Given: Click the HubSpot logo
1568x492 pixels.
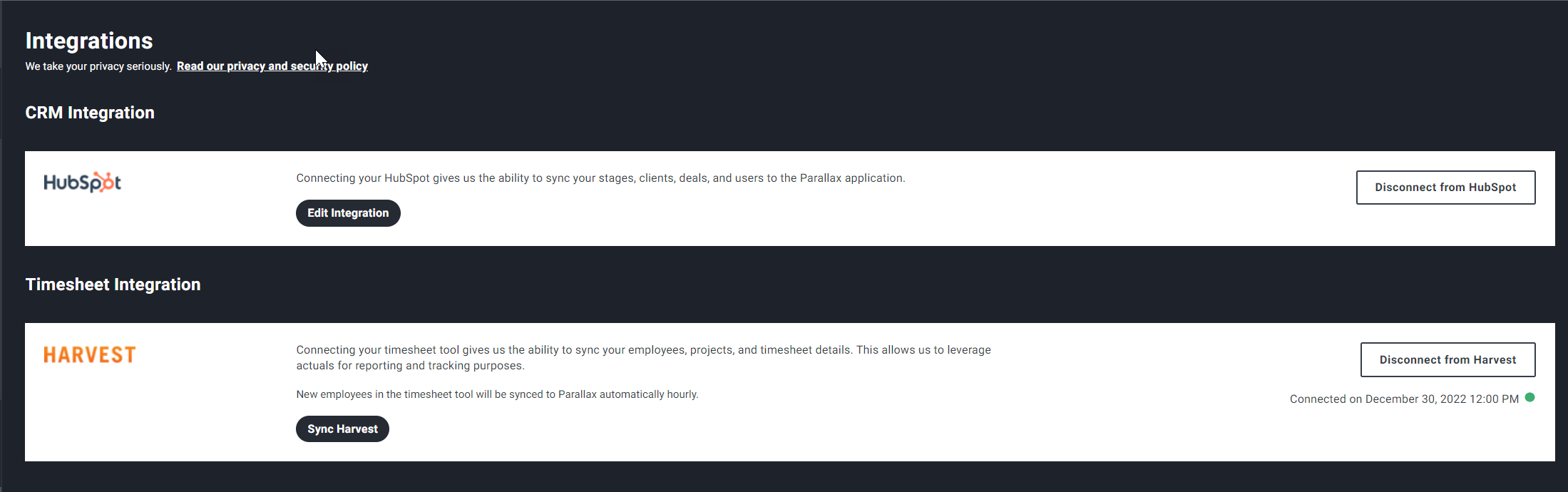Looking at the screenshot, I should [82, 183].
